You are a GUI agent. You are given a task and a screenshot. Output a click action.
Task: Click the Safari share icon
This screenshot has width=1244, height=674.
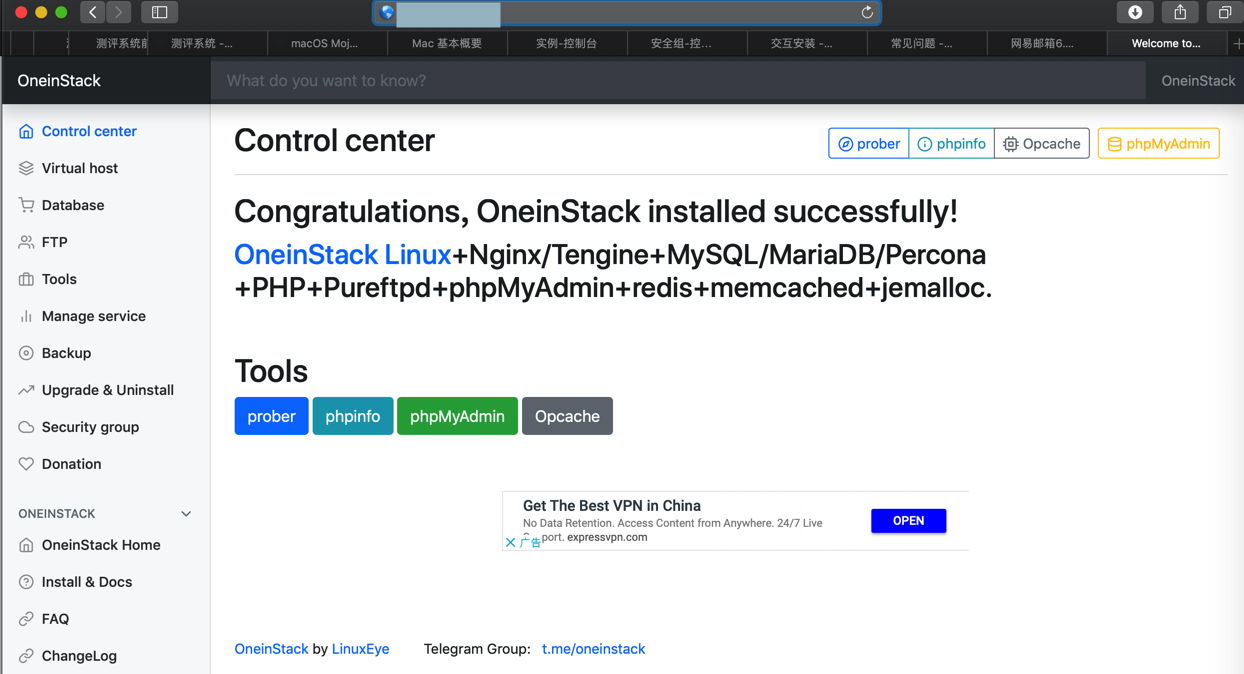(x=1180, y=12)
